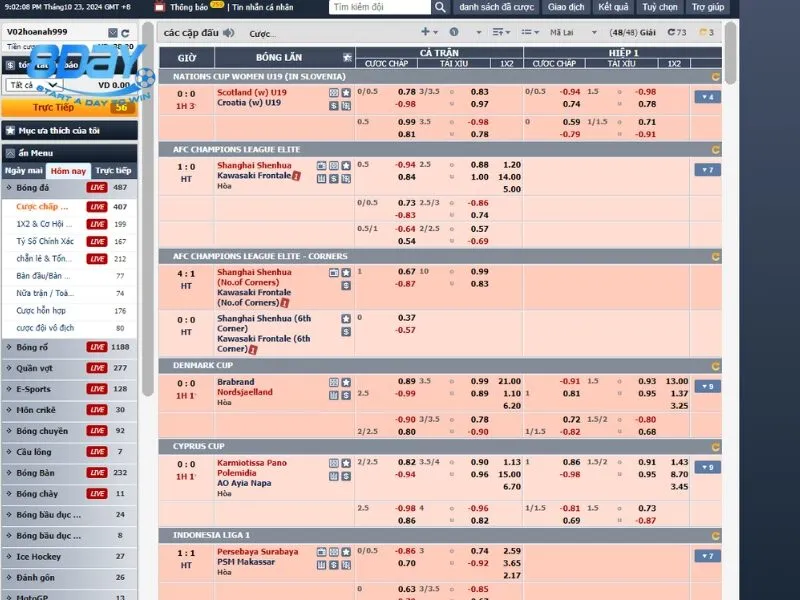Image resolution: width=800 pixels, height=600 pixels.
Task: Open the Tất cả dropdown in the sidebar
Action: coord(34,85)
